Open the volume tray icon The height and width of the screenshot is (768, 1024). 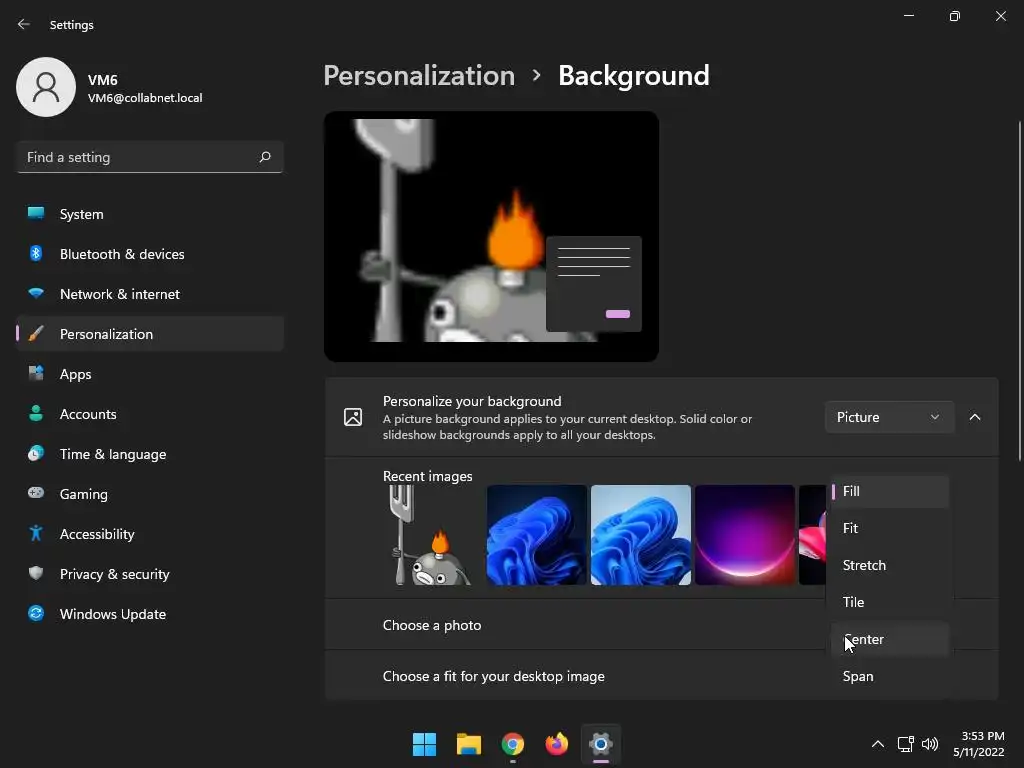(x=930, y=744)
